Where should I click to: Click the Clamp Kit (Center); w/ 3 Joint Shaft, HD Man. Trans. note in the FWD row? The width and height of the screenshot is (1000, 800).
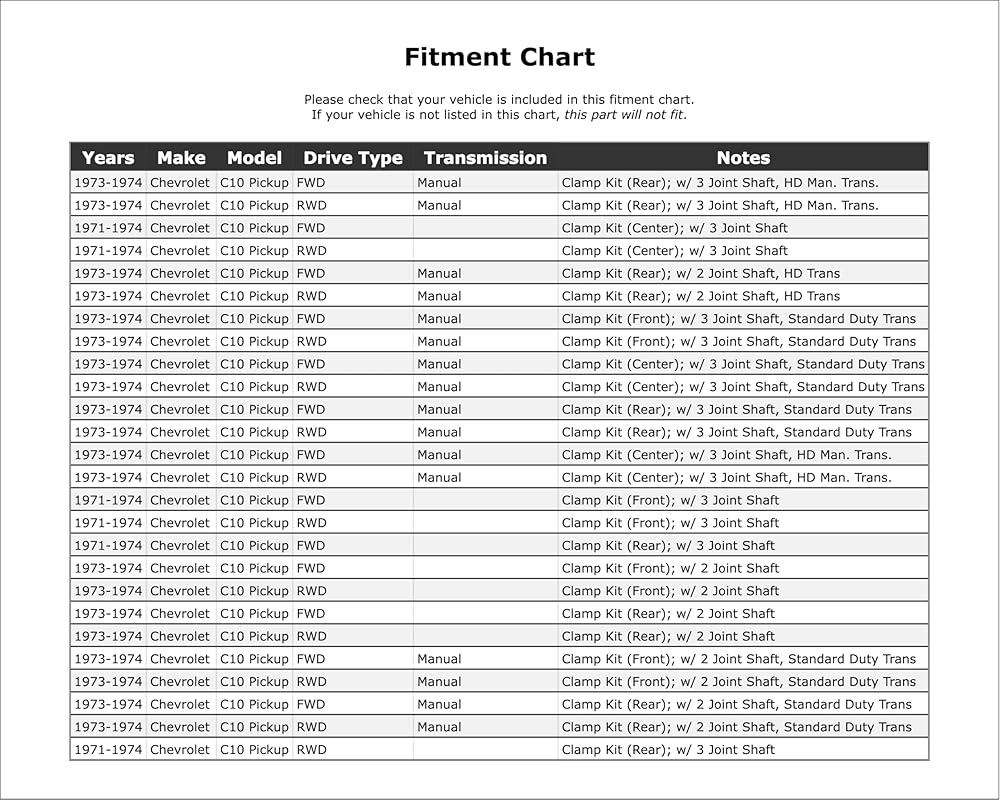point(726,455)
